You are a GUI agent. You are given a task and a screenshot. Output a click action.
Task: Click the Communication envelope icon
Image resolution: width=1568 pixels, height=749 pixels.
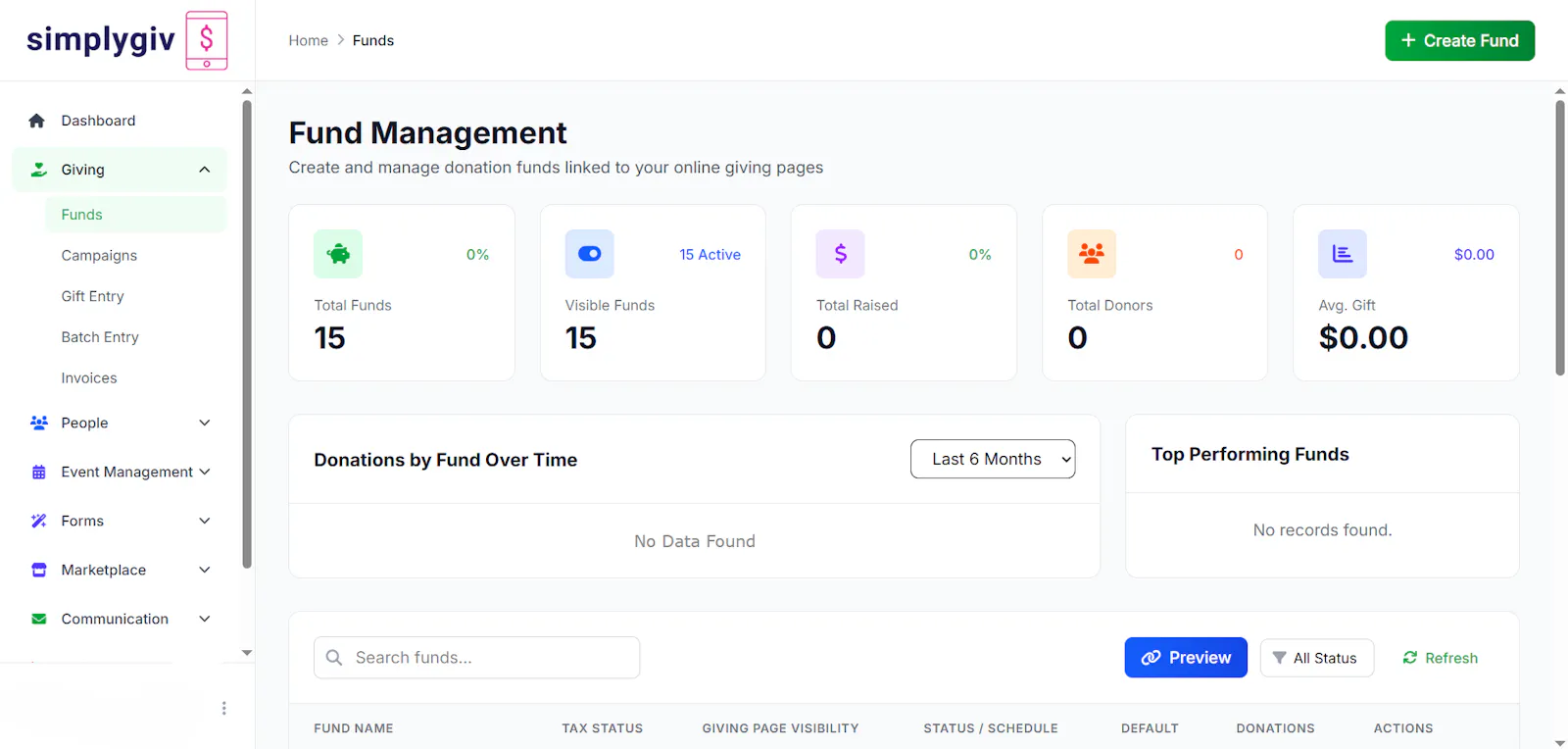coord(39,619)
